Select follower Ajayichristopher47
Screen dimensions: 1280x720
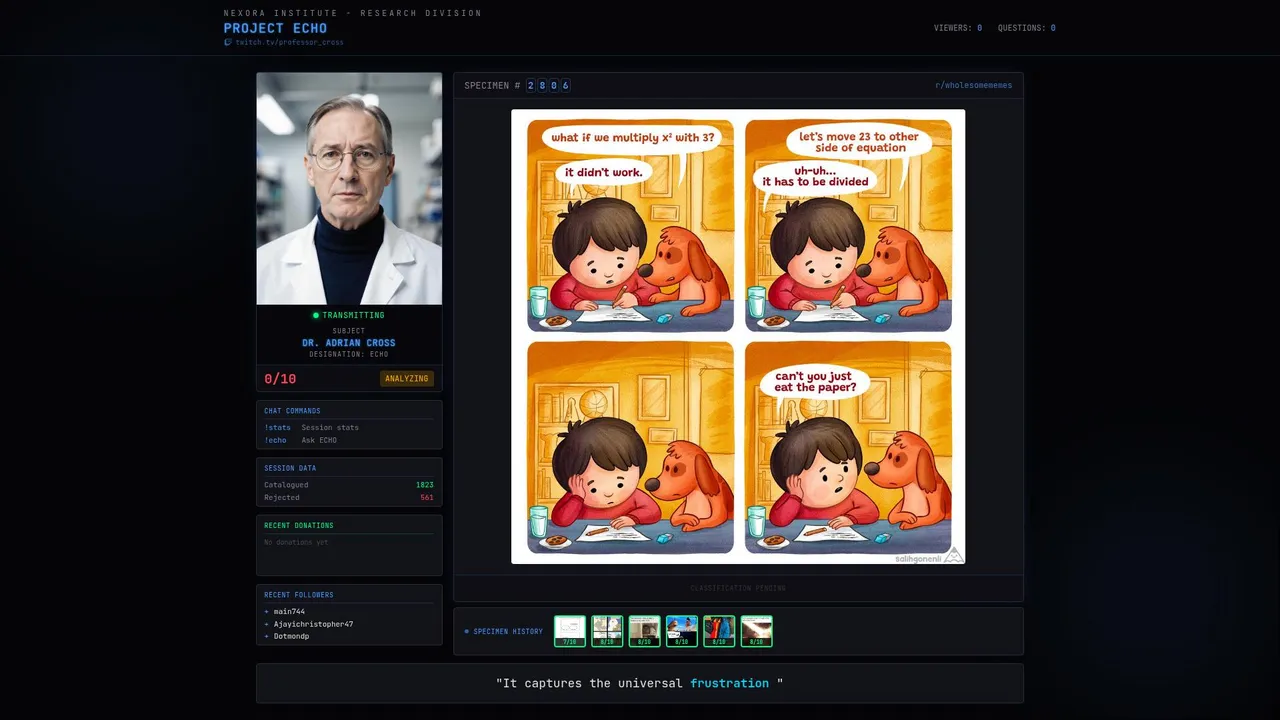pos(313,624)
